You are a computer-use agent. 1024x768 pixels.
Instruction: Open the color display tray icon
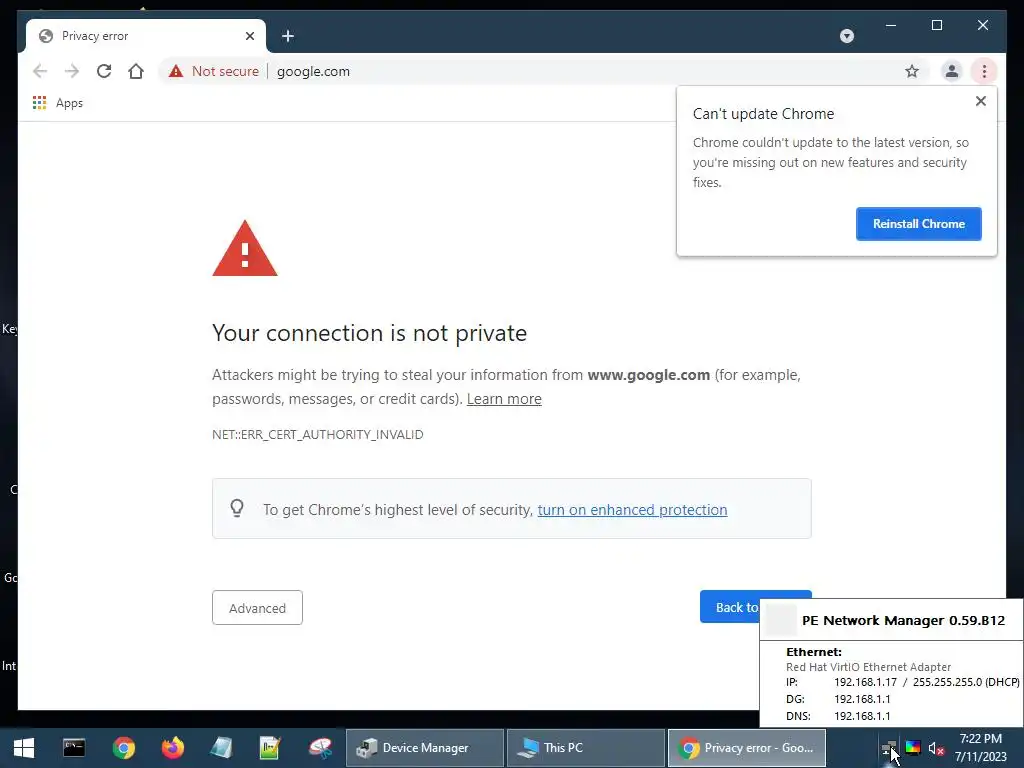click(913, 748)
